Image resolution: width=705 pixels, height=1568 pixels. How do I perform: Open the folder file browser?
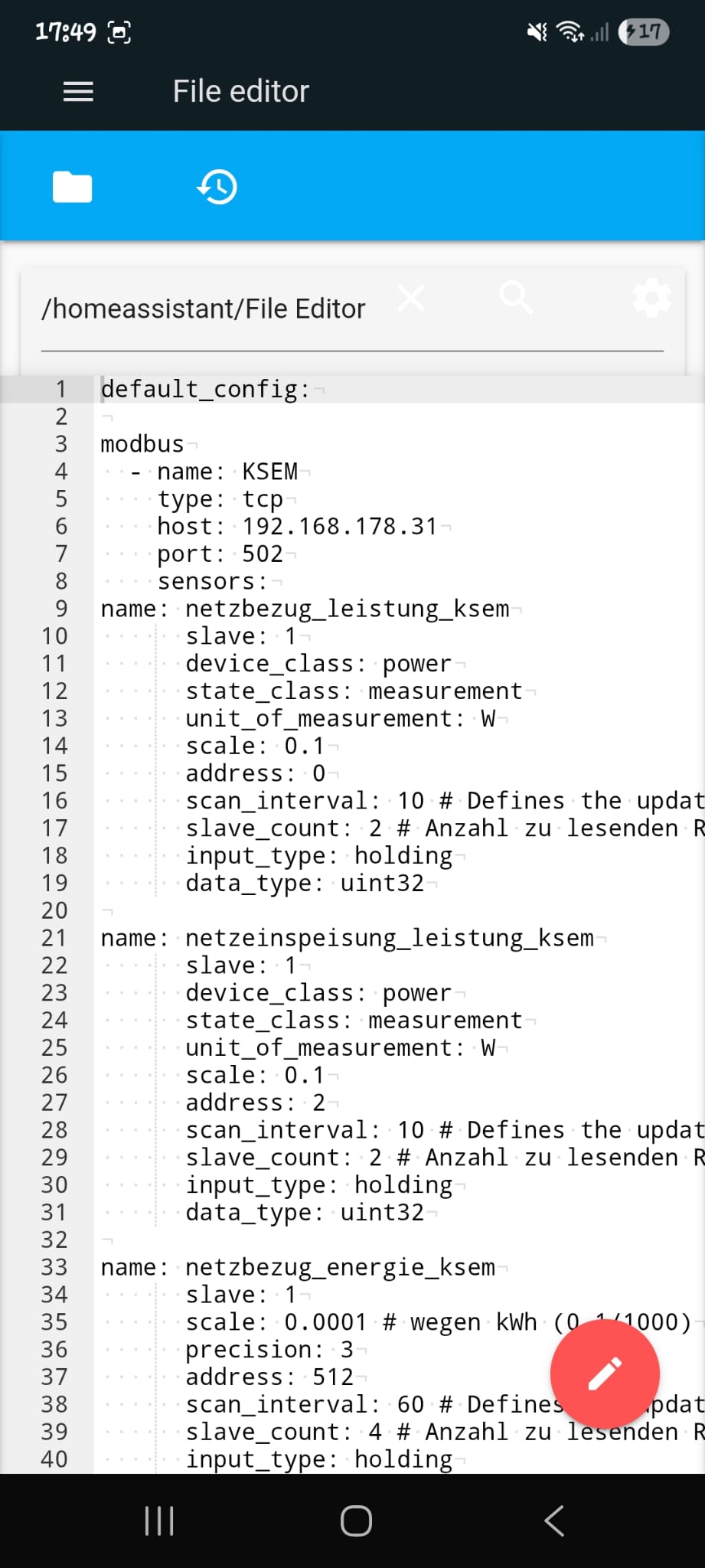coord(72,187)
